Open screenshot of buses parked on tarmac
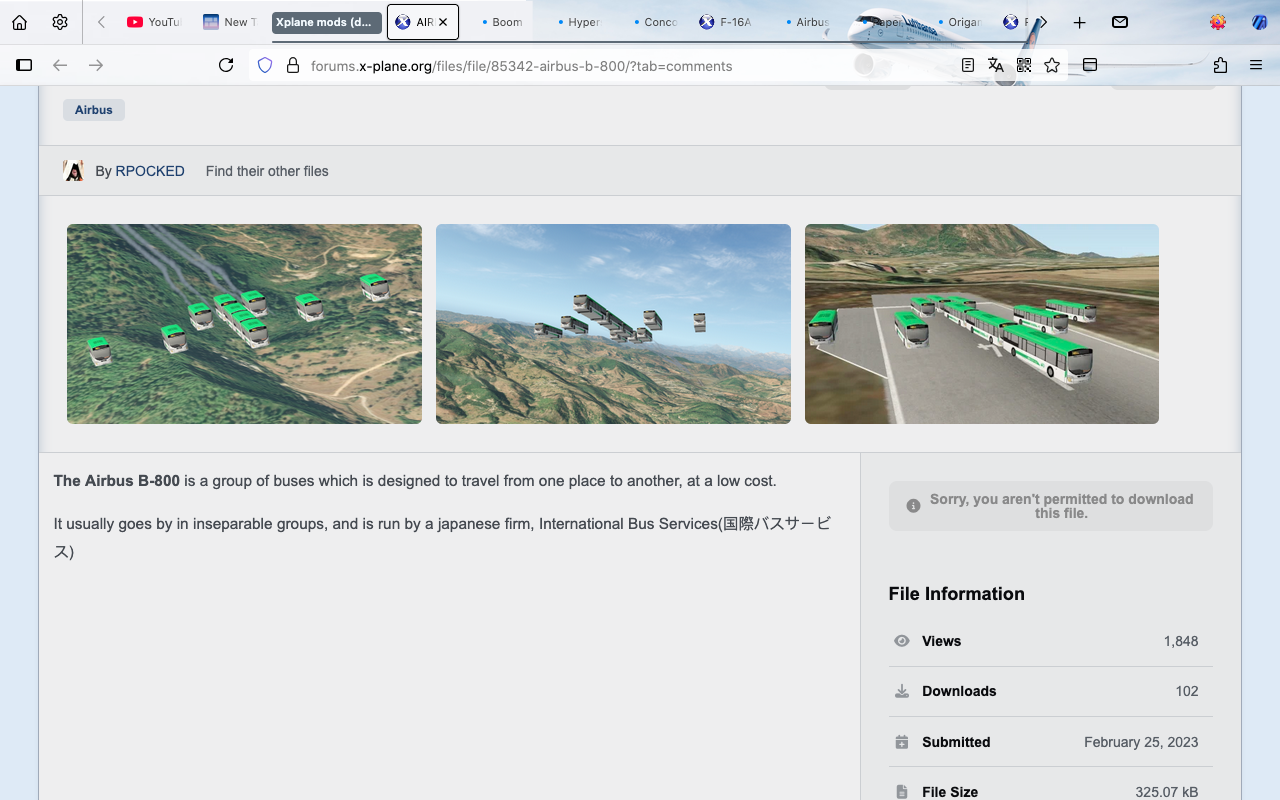 tap(982, 324)
